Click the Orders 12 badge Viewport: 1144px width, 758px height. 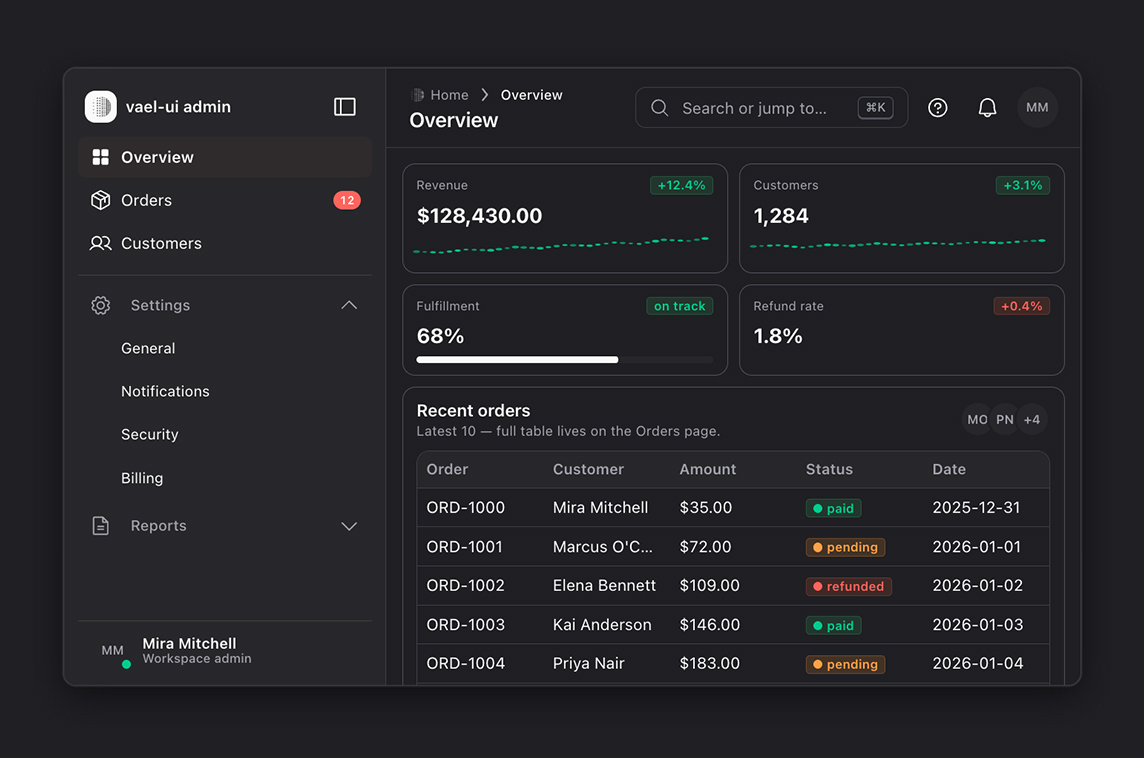click(347, 200)
